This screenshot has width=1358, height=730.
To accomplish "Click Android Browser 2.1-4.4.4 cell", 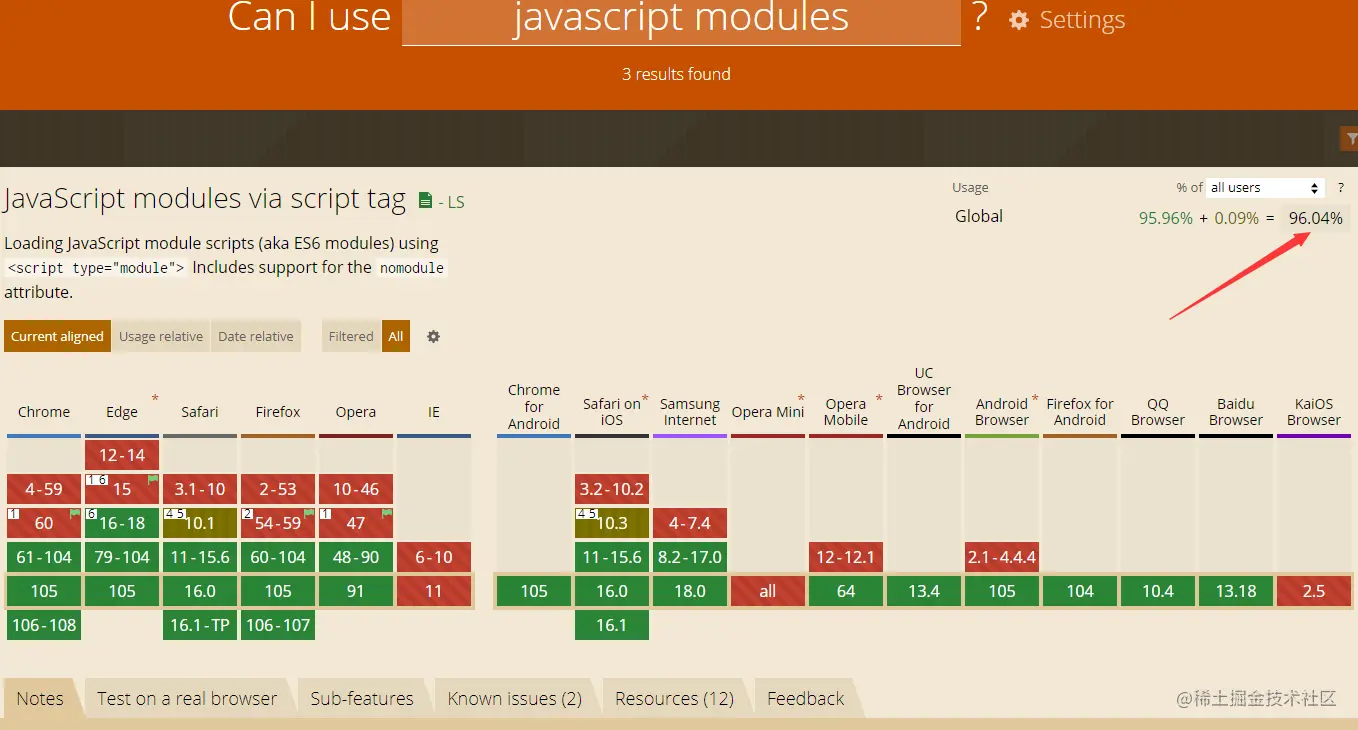I will 1002,557.
